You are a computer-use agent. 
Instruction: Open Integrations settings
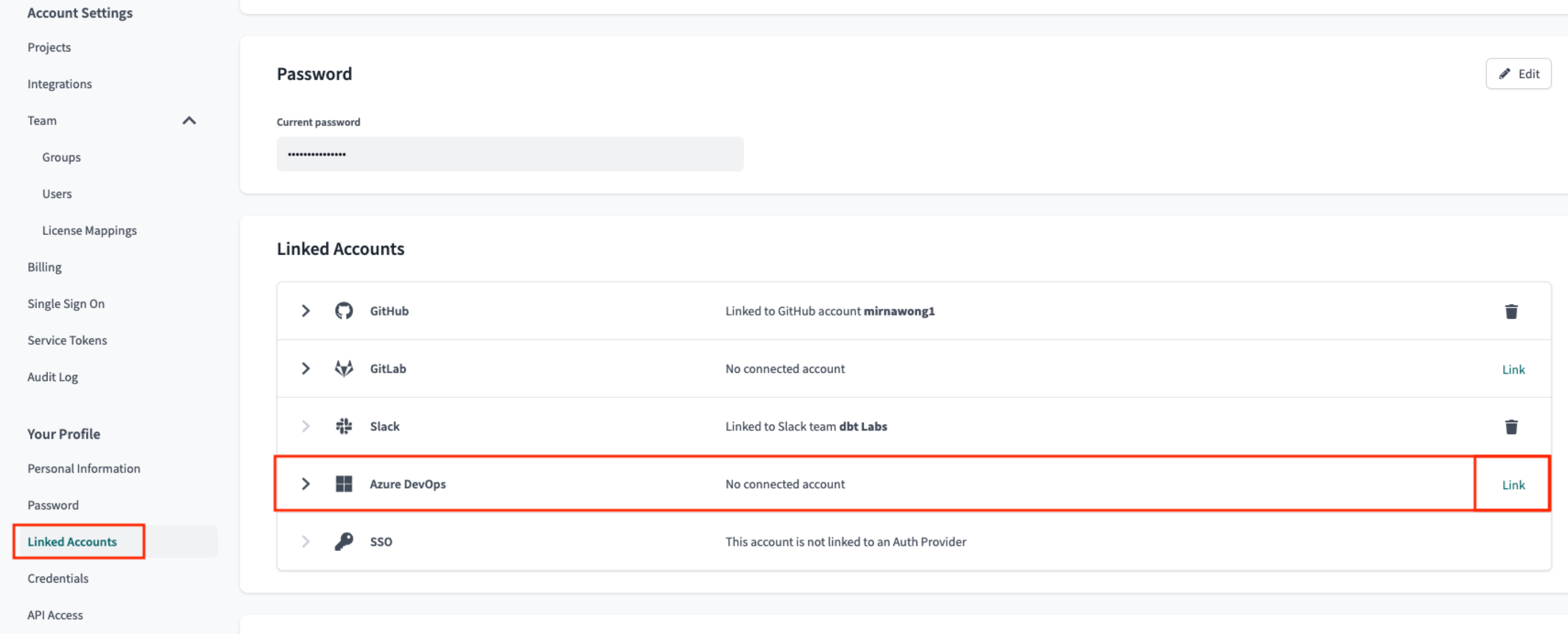[x=60, y=84]
